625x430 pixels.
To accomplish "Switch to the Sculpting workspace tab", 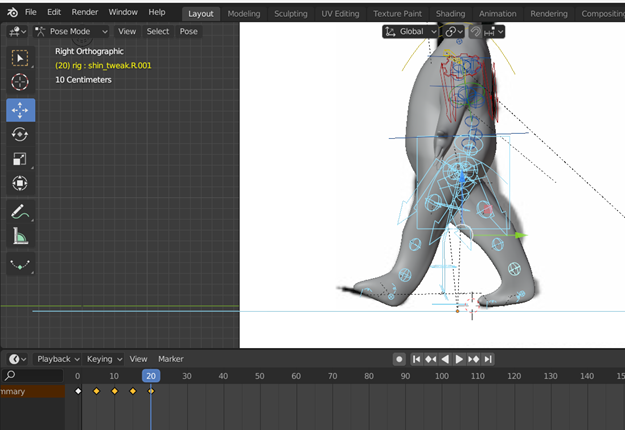I will click(291, 14).
